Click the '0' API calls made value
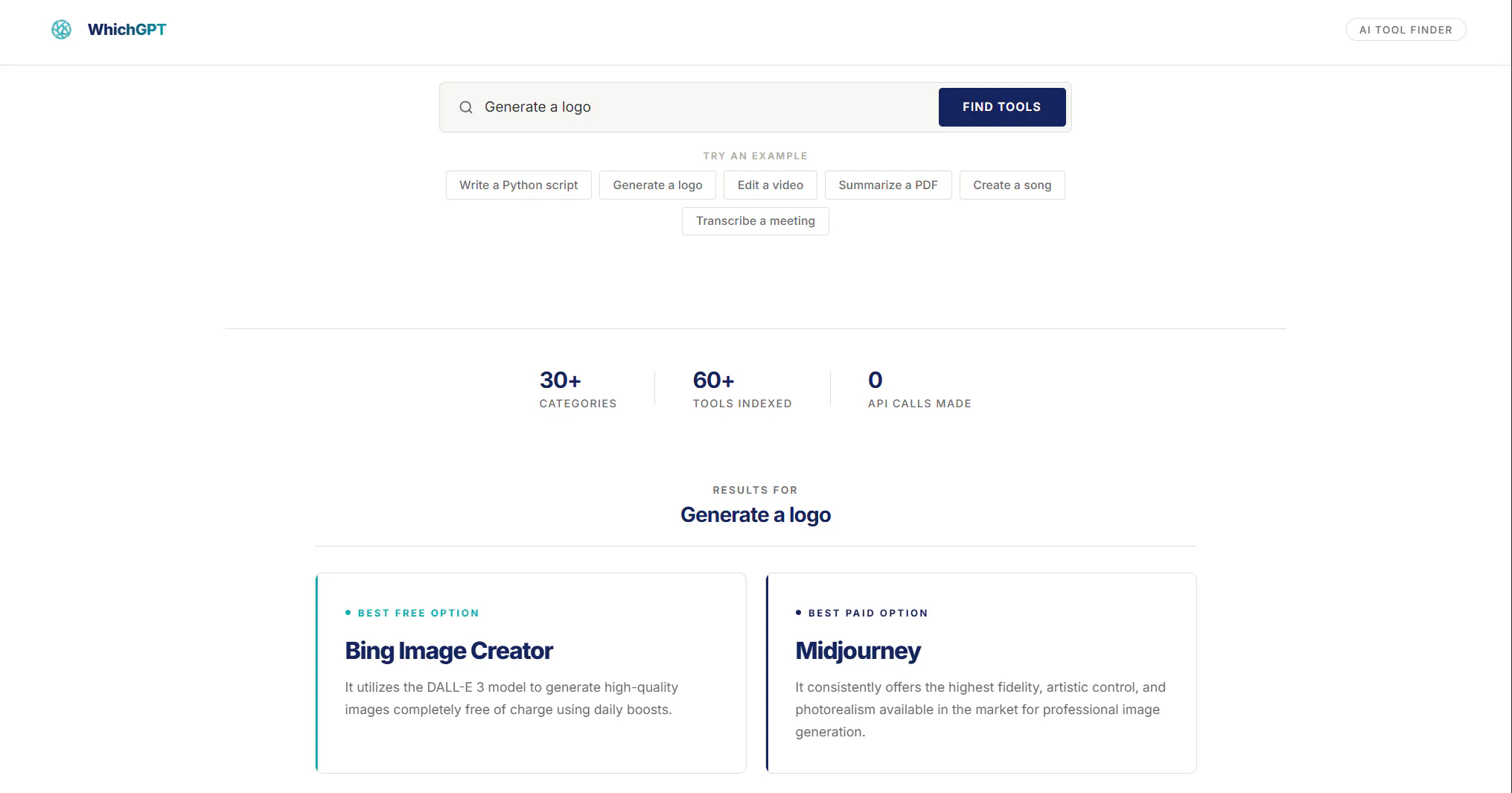This screenshot has width=1512, height=793. click(875, 380)
